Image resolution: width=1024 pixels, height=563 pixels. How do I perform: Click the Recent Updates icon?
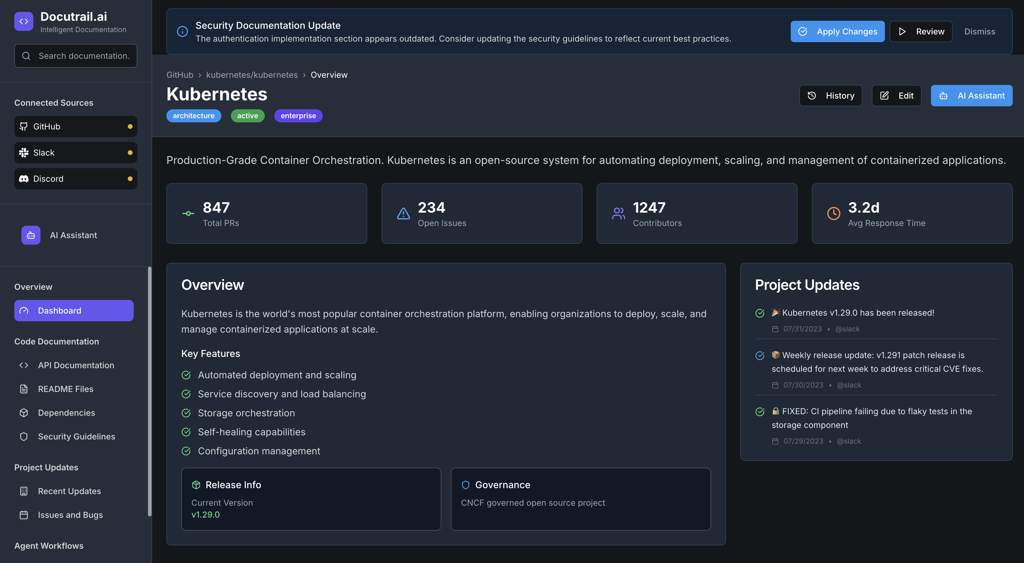24,491
